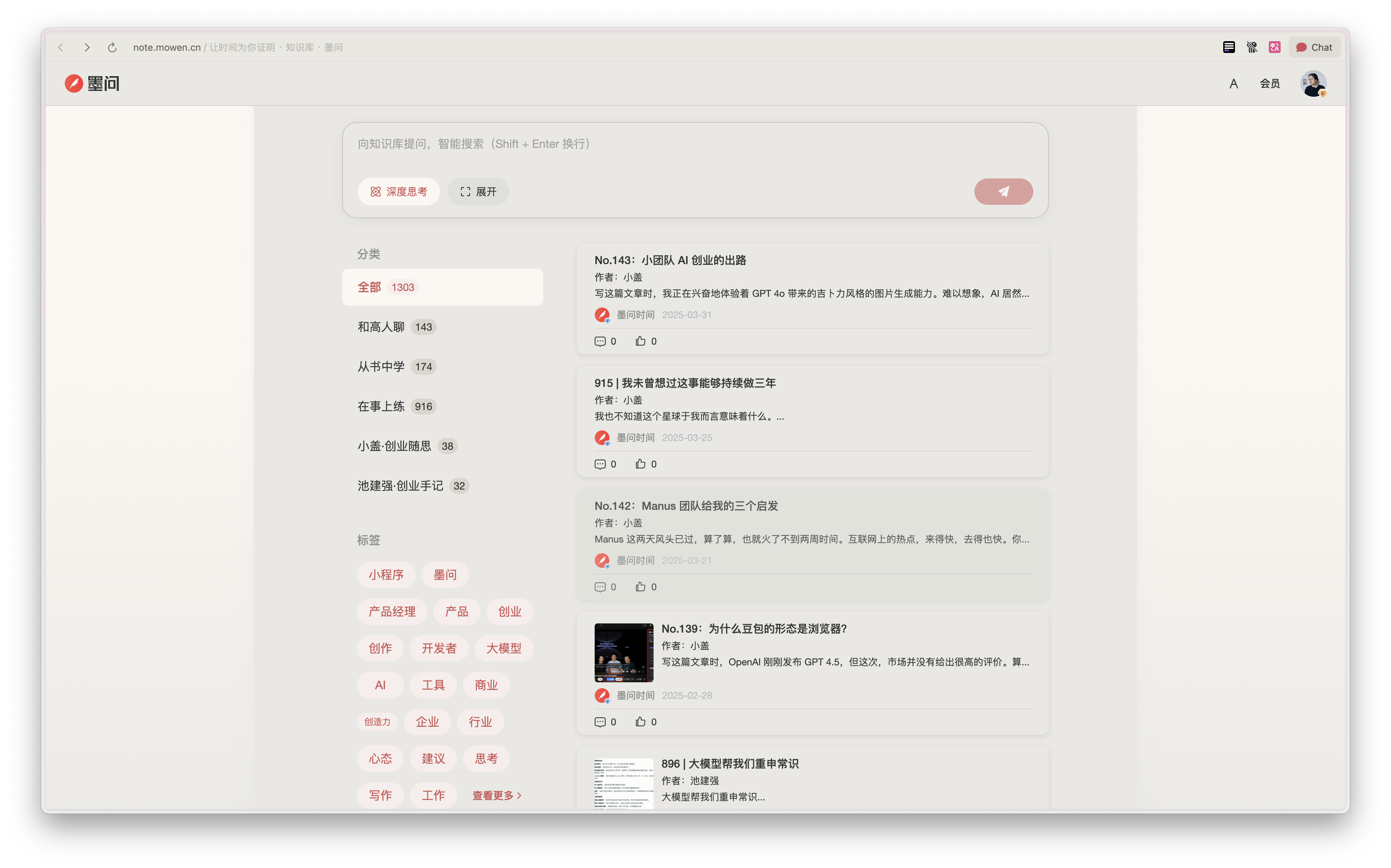Expand the search box with 展开
1391x868 pixels.
[478, 192]
